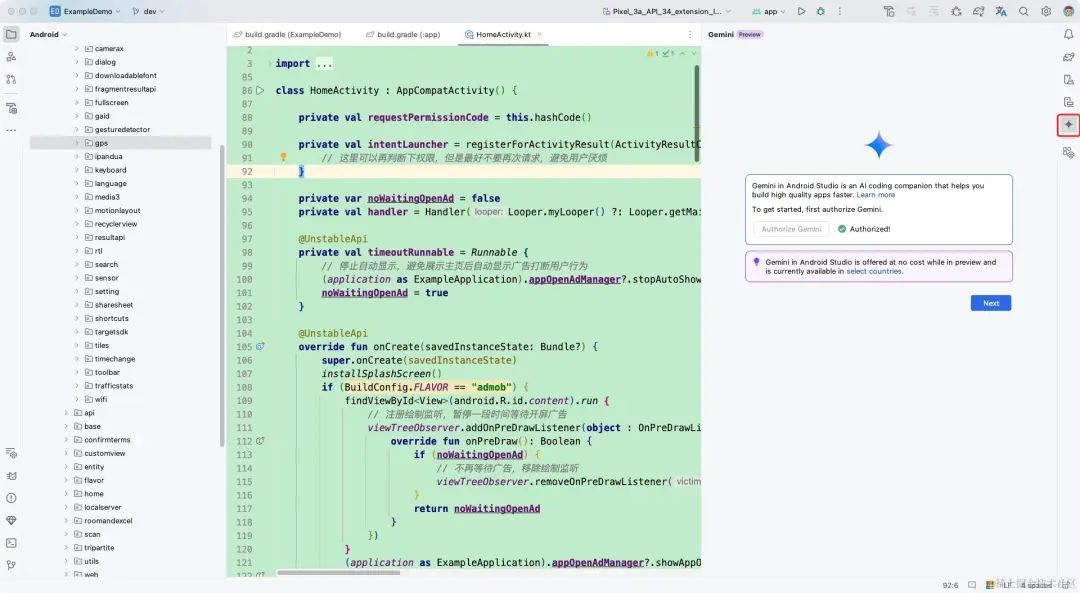Click the Next button in Gemini panel
Image resolution: width=1080 pixels, height=593 pixels.
tap(990, 303)
